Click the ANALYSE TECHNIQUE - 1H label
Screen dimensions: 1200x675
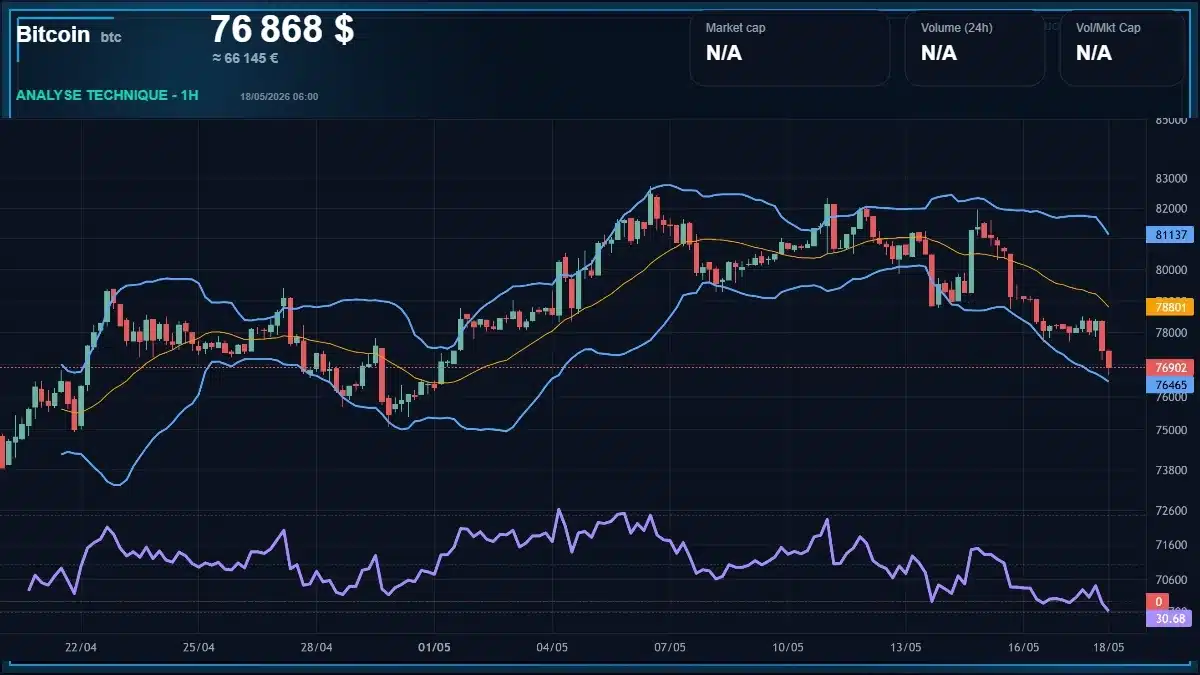tap(108, 95)
